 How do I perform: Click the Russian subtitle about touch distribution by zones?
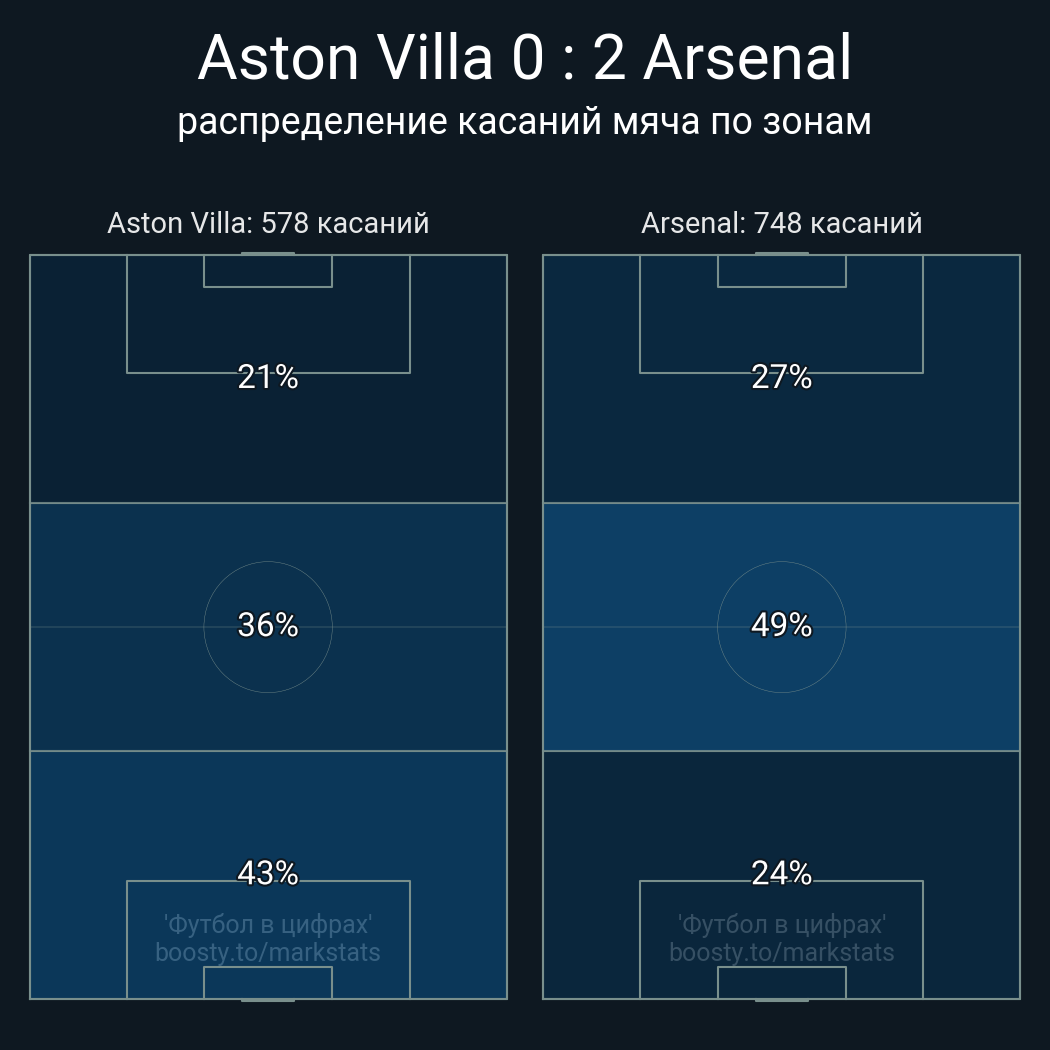[524, 121]
